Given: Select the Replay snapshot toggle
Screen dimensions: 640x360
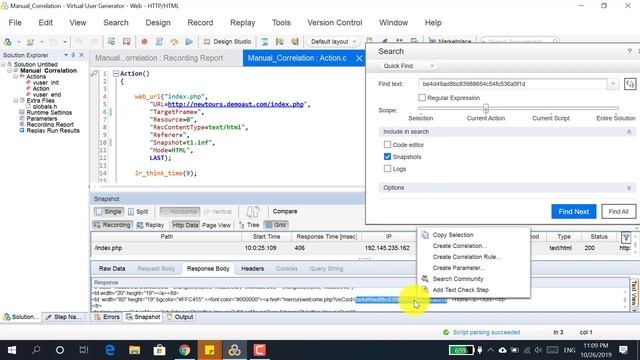Looking at the screenshot, I should (x=150, y=225).
